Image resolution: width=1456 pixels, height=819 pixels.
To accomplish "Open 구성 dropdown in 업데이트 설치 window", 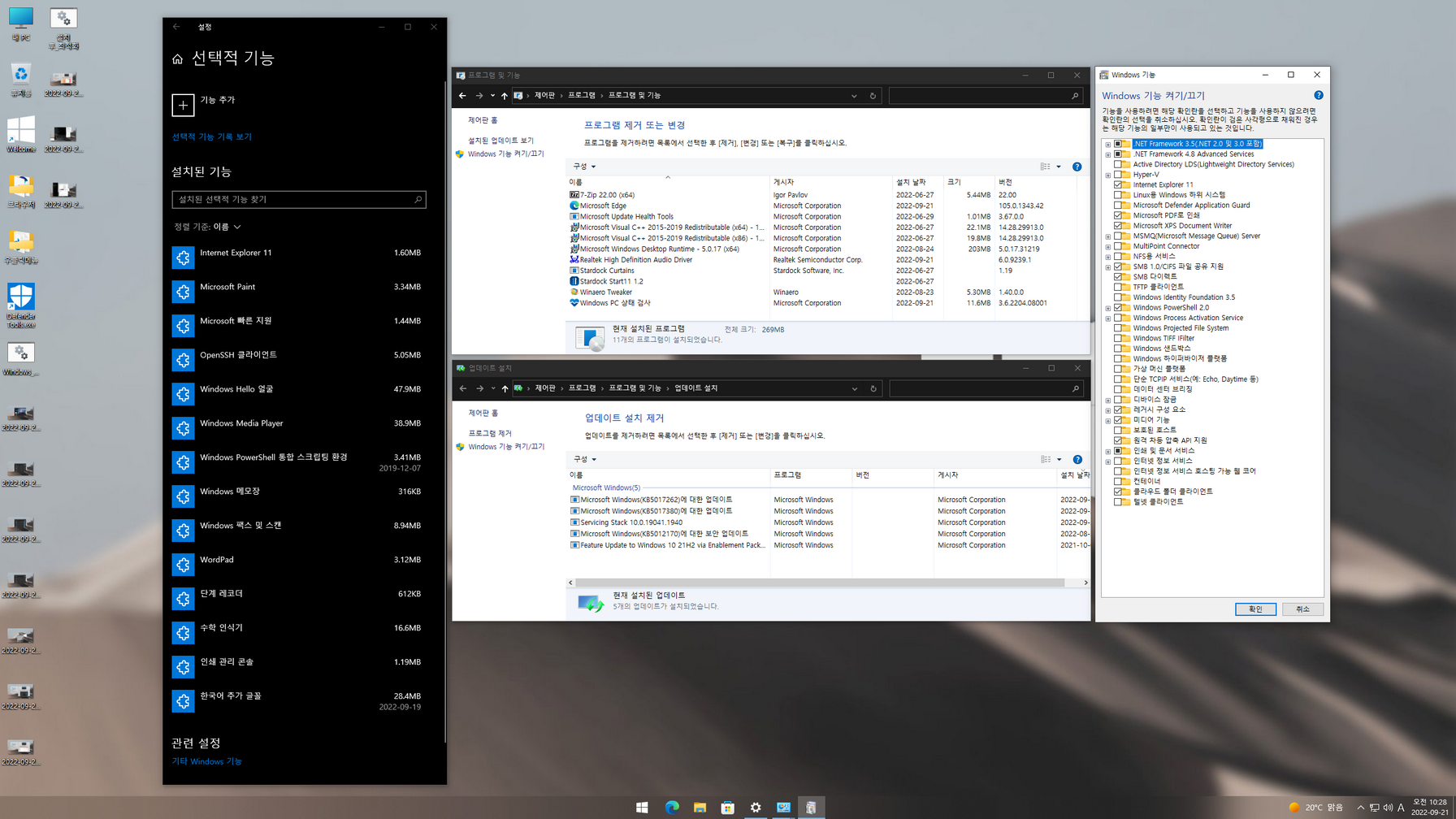I will point(585,459).
